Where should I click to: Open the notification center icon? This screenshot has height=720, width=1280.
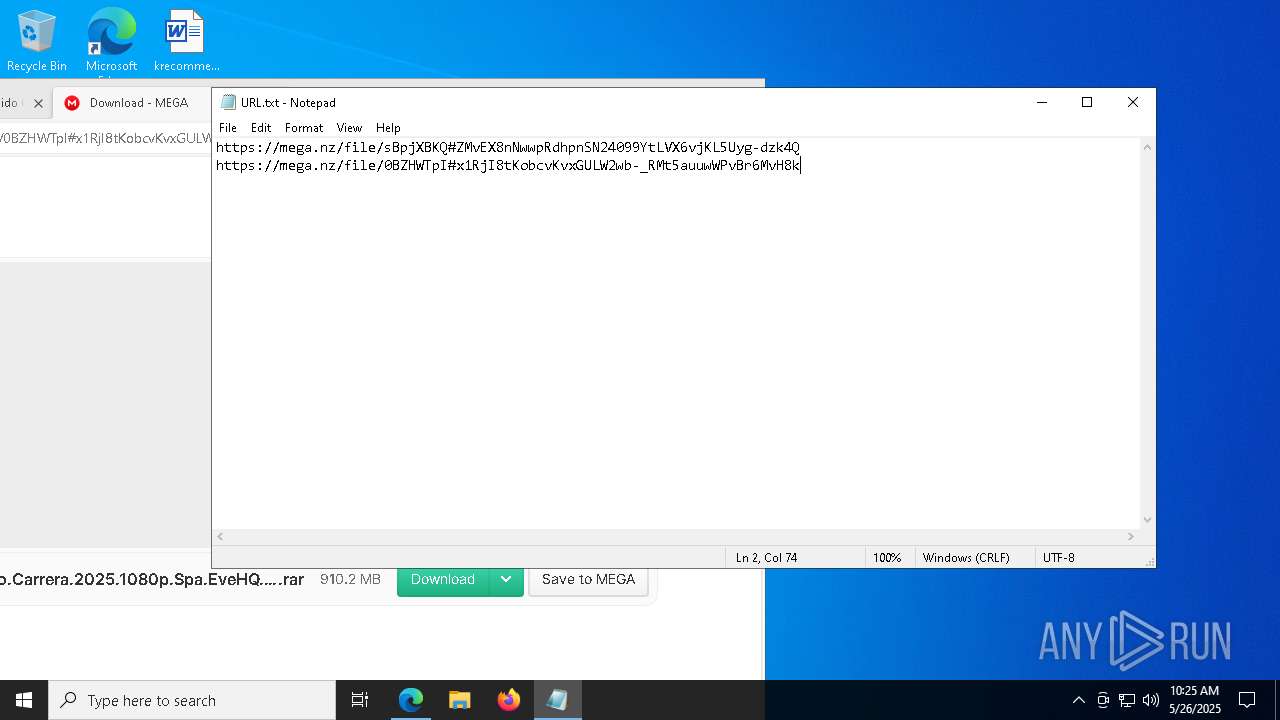1247,700
